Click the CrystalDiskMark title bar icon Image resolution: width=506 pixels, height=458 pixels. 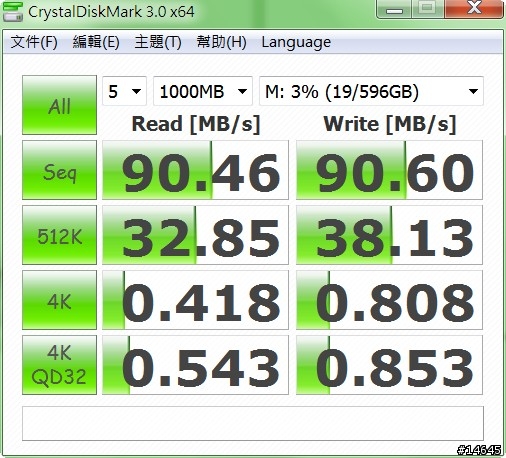tap(12, 11)
